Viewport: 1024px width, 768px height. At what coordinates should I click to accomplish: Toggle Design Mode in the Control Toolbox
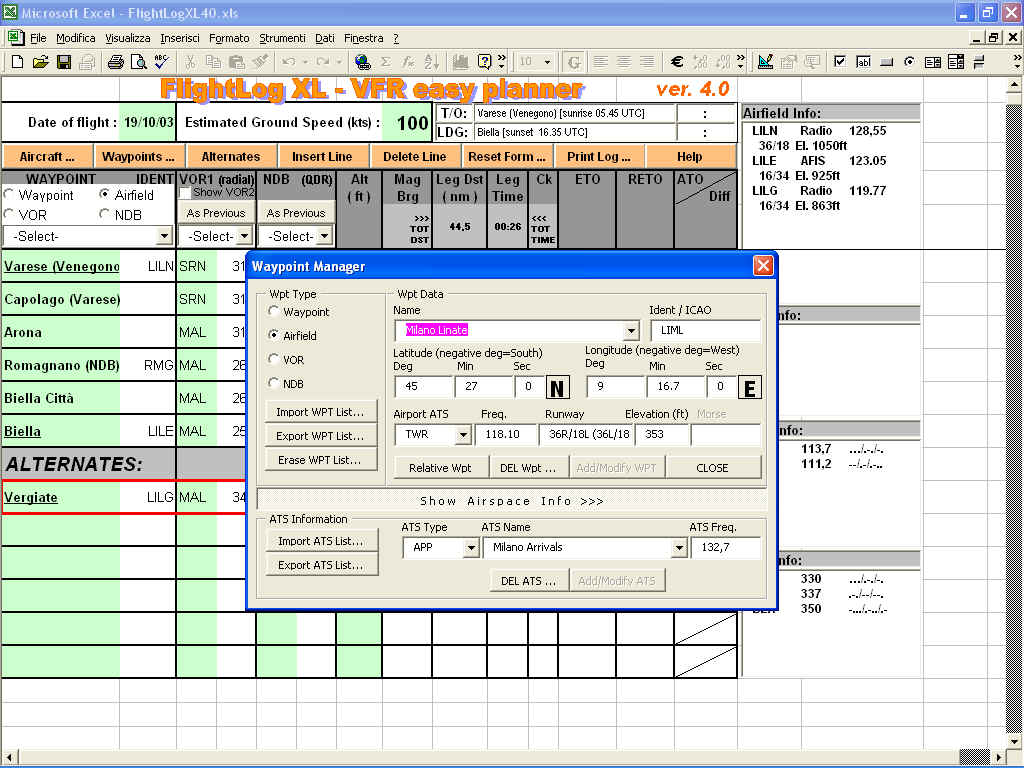point(765,62)
